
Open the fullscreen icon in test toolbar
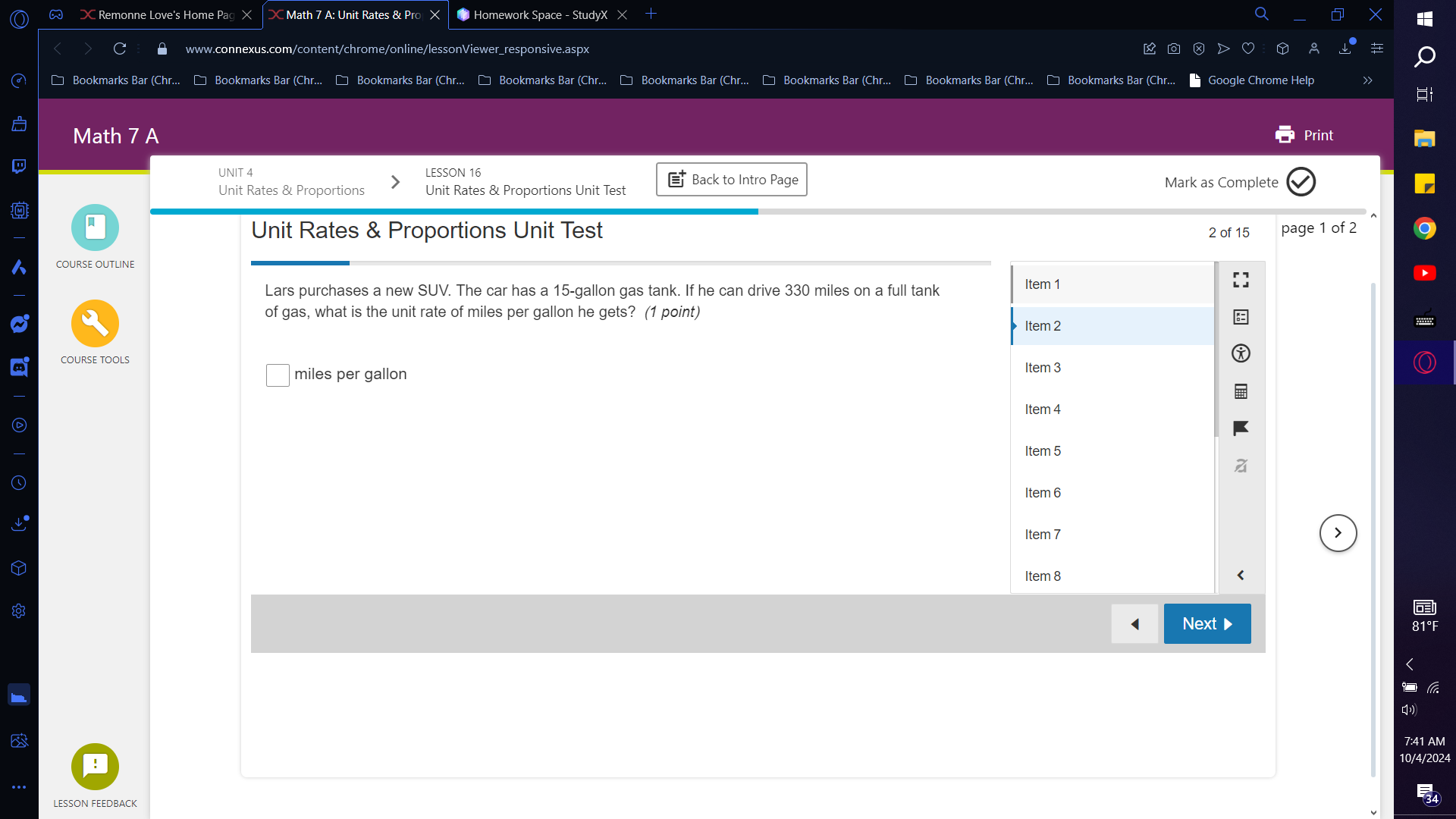tap(1241, 281)
